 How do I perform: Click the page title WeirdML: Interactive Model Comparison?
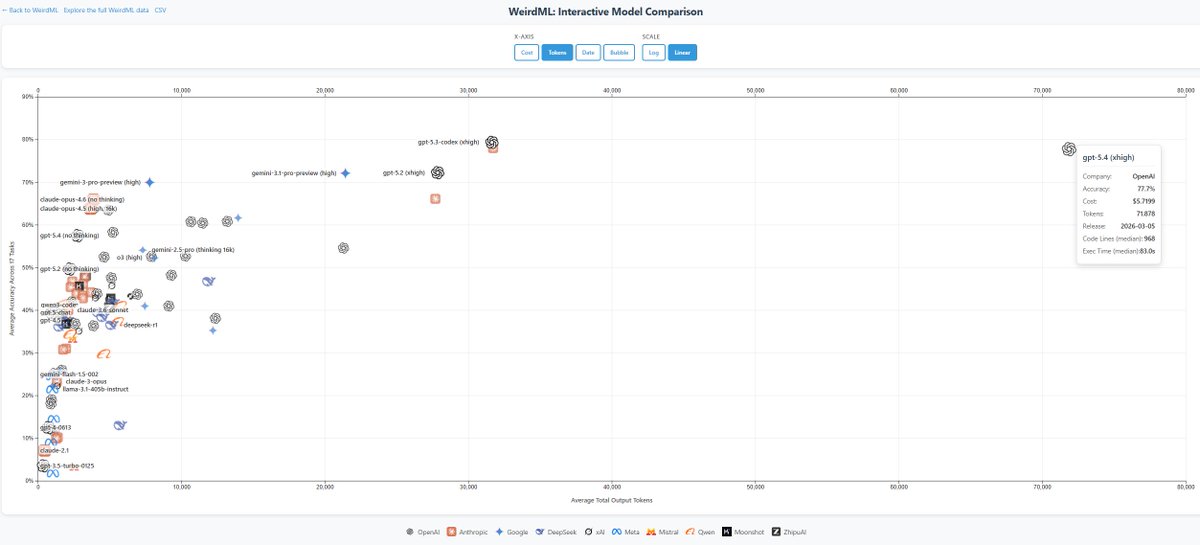tap(606, 12)
